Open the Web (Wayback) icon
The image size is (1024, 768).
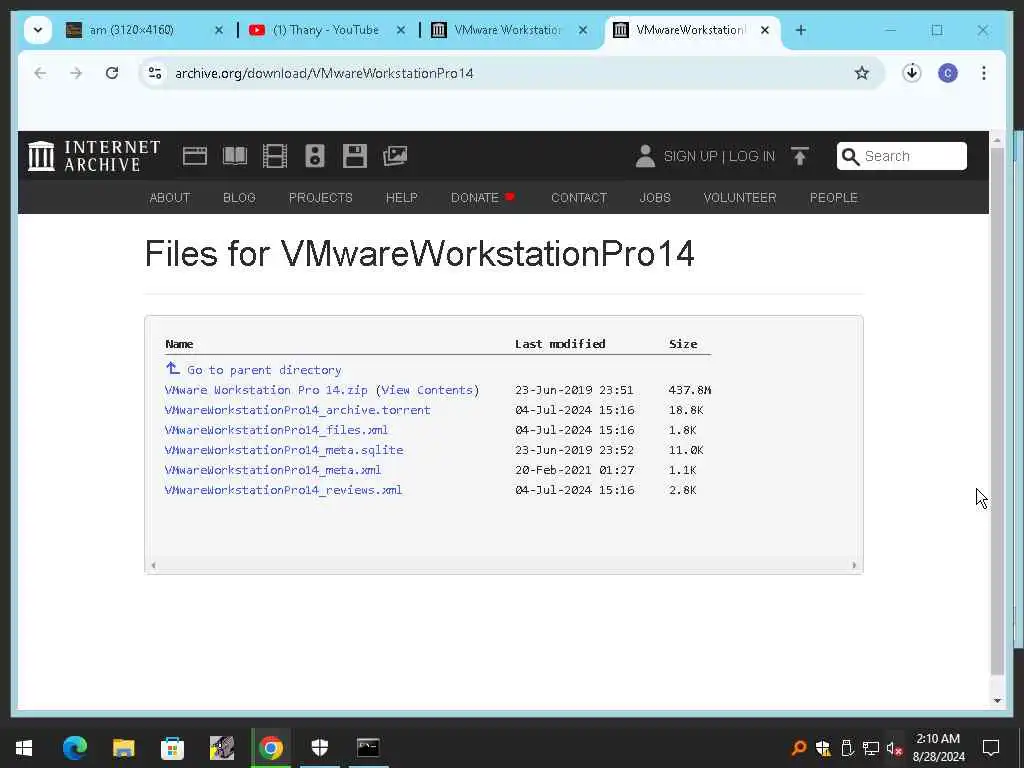[x=195, y=156]
